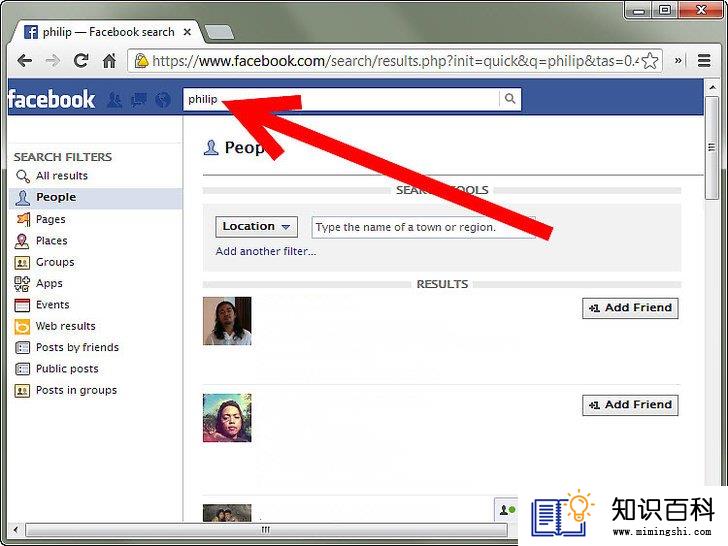
Task: Click the All results magnifier icon
Action: coord(22,176)
